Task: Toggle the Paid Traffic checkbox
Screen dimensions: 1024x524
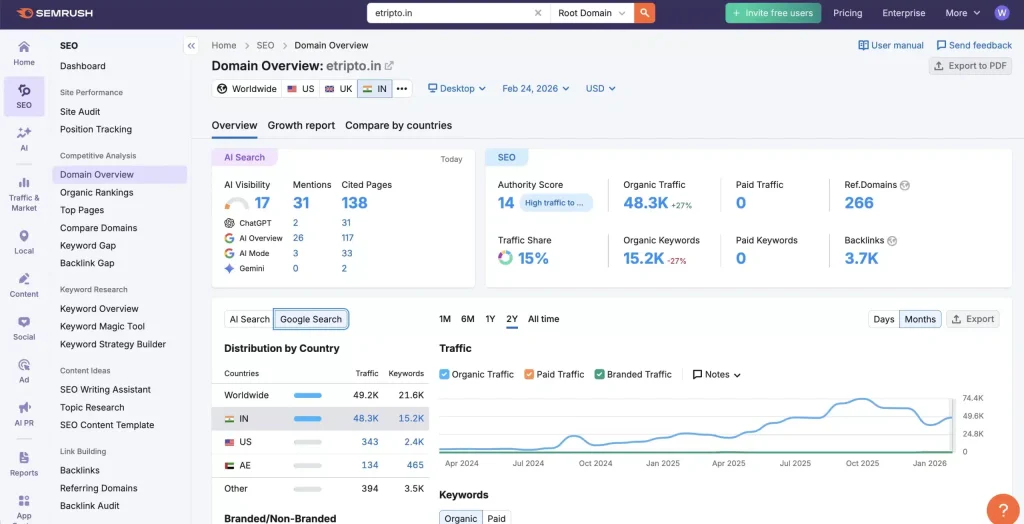Action: (529, 374)
